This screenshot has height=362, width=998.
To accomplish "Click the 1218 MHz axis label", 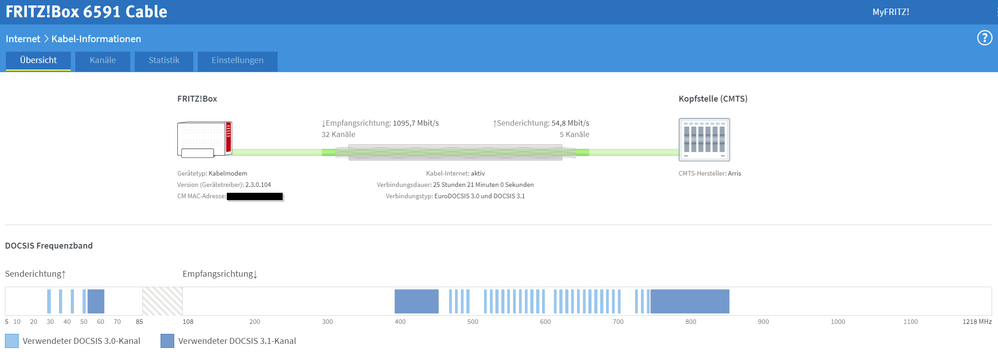I will tap(977, 322).
